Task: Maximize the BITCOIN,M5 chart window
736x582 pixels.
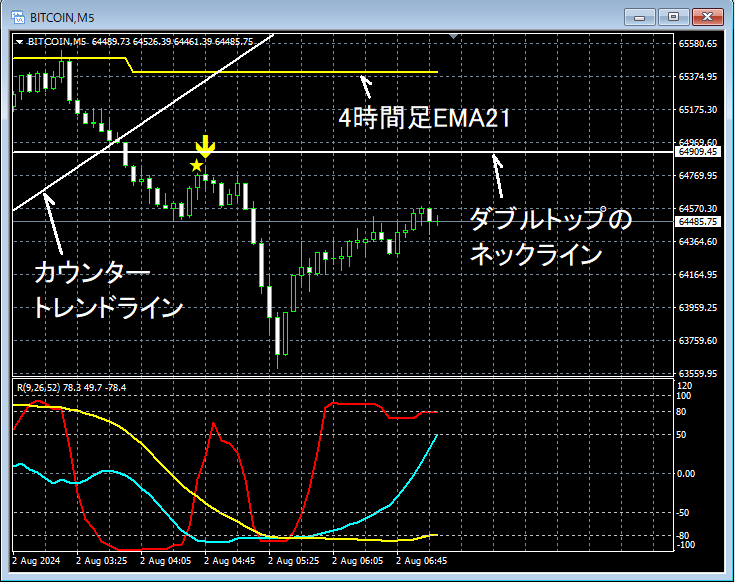Action: [673, 17]
